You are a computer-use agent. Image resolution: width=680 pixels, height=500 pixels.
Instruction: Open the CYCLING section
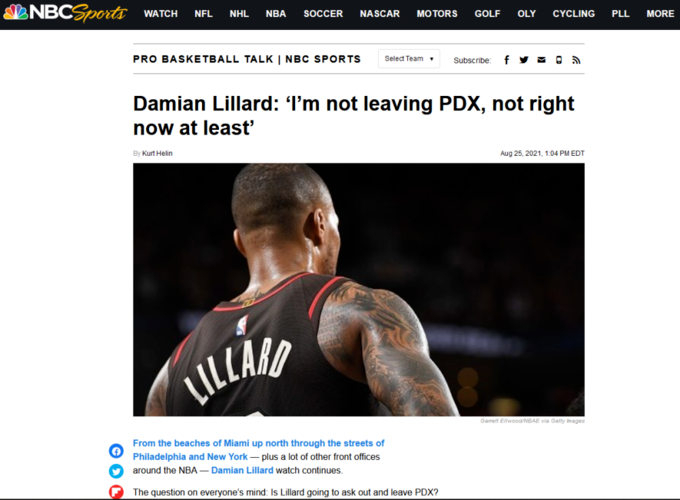573,14
